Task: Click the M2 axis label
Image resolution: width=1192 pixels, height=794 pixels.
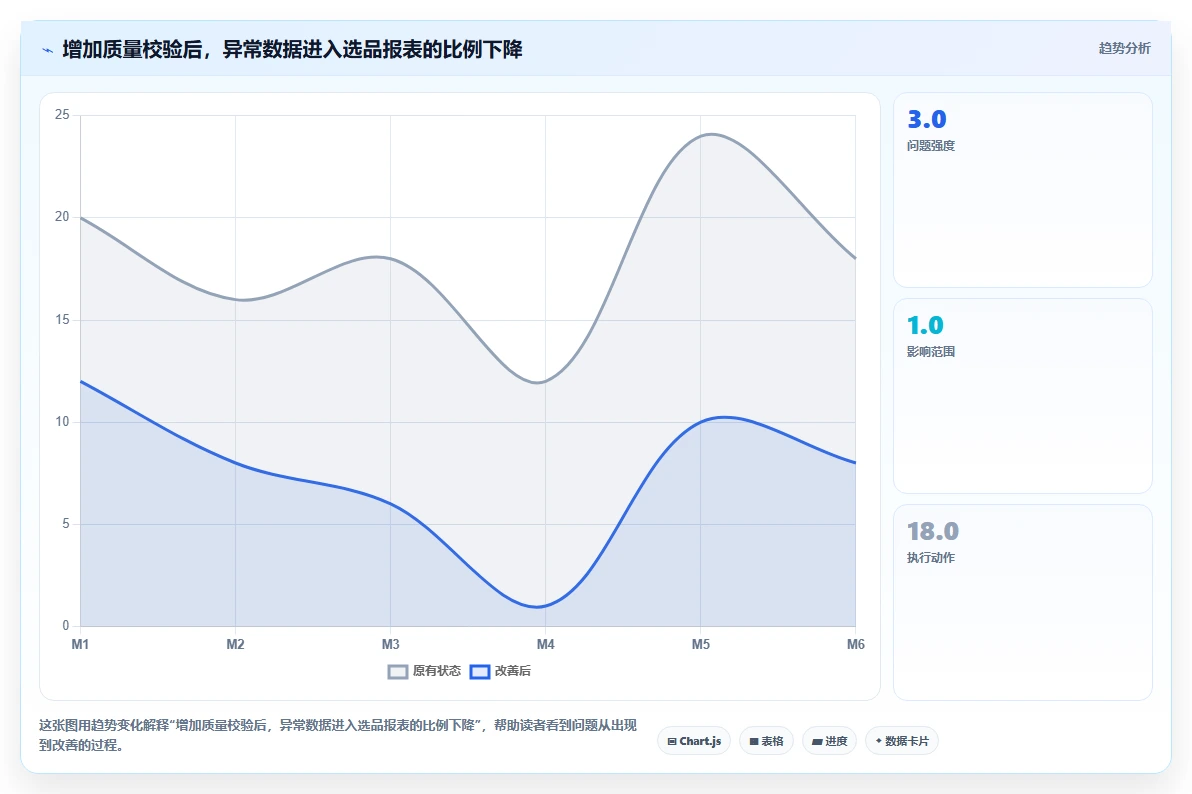Action: 235,644
